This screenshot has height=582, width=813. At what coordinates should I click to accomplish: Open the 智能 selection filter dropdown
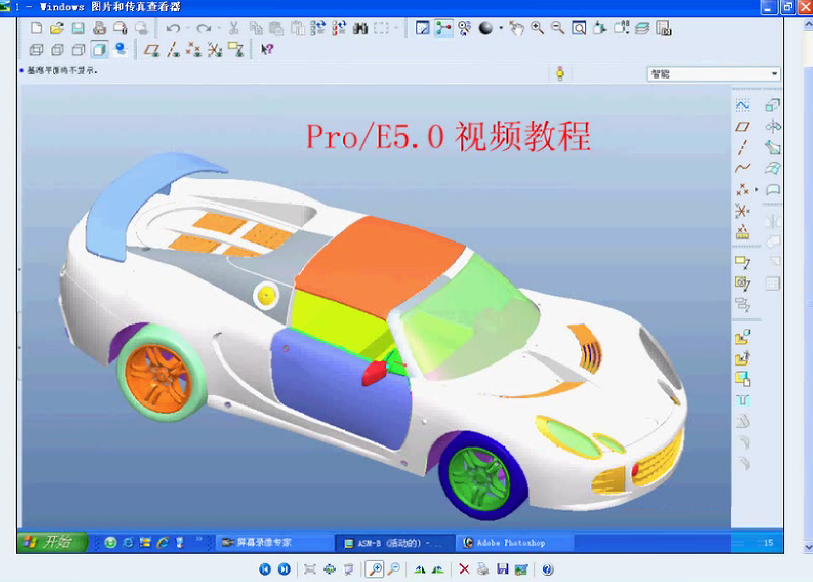coord(776,73)
